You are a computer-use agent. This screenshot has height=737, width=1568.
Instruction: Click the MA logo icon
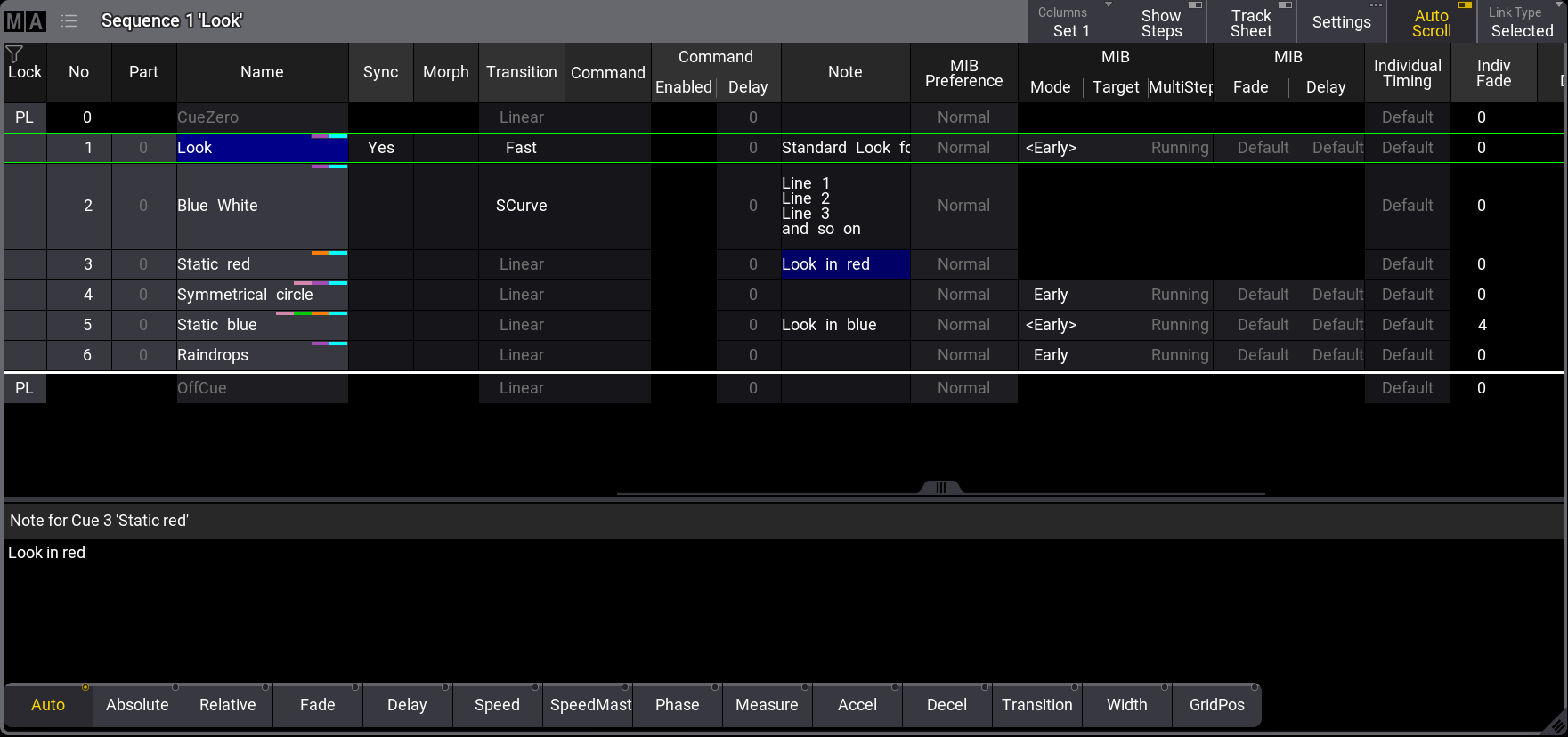pyautogui.click(x=25, y=21)
